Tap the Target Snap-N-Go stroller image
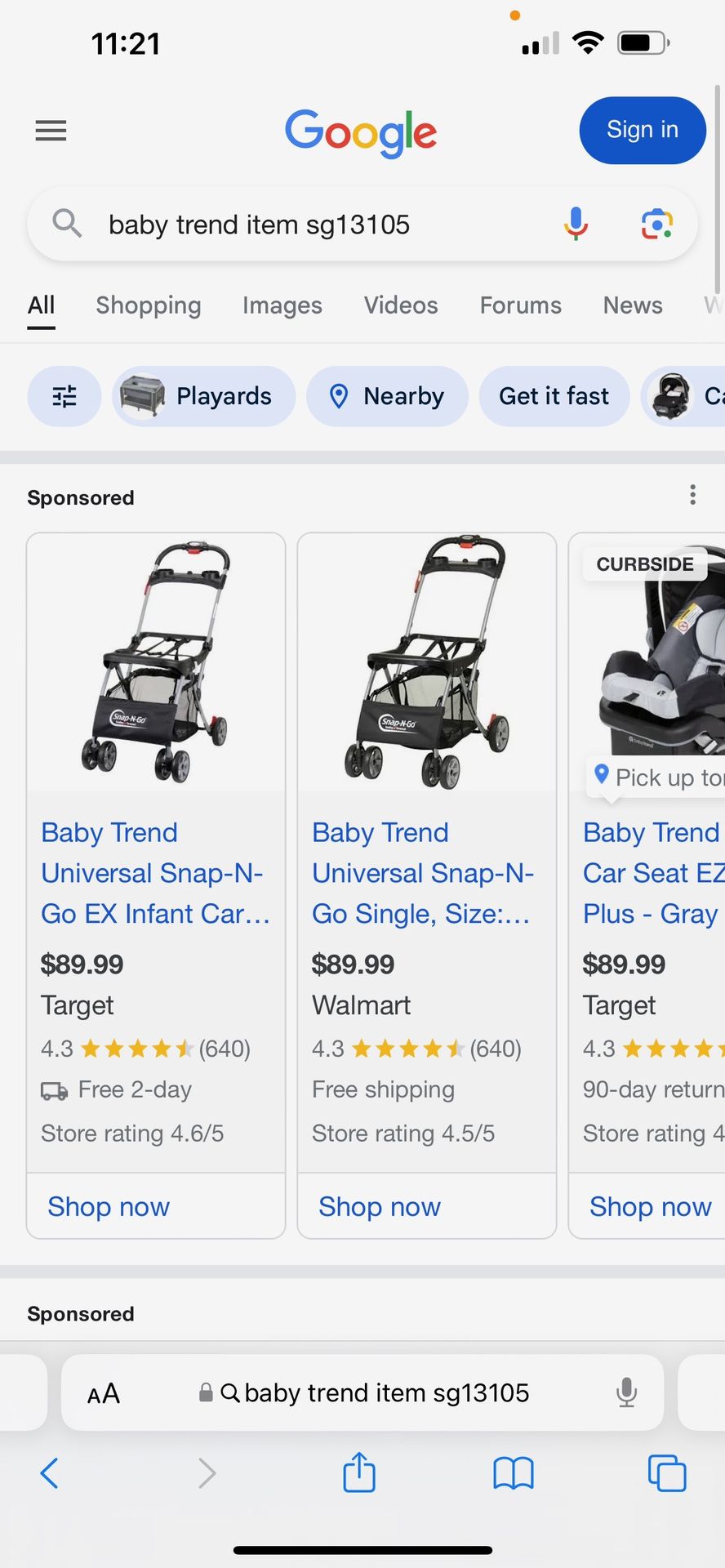The image size is (725, 1568). 155,661
